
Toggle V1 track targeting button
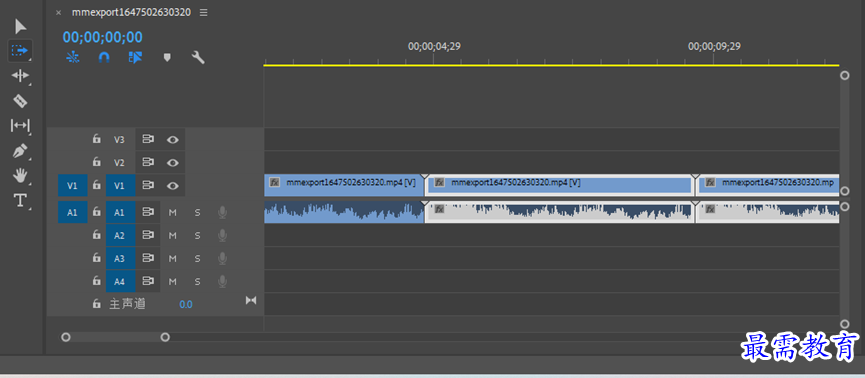[x=120, y=186]
